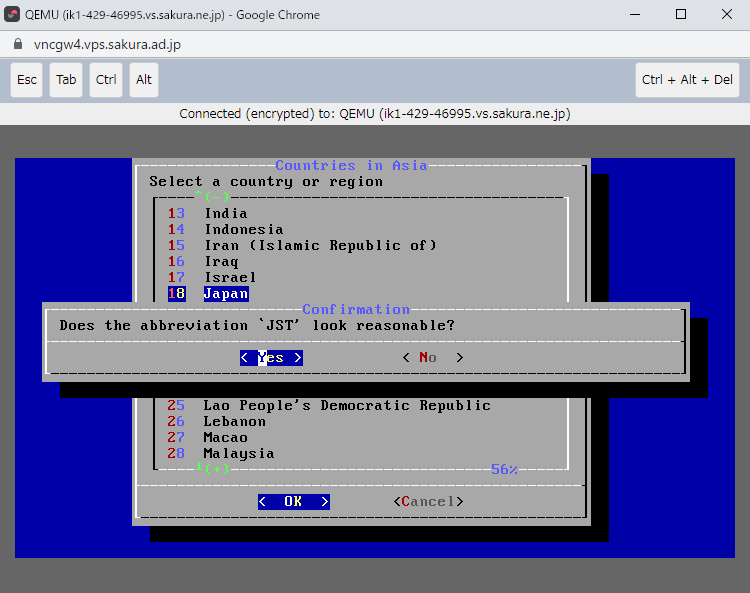Confirm JST abbreviation with Yes
Screen dimensions: 750x593
[271, 358]
